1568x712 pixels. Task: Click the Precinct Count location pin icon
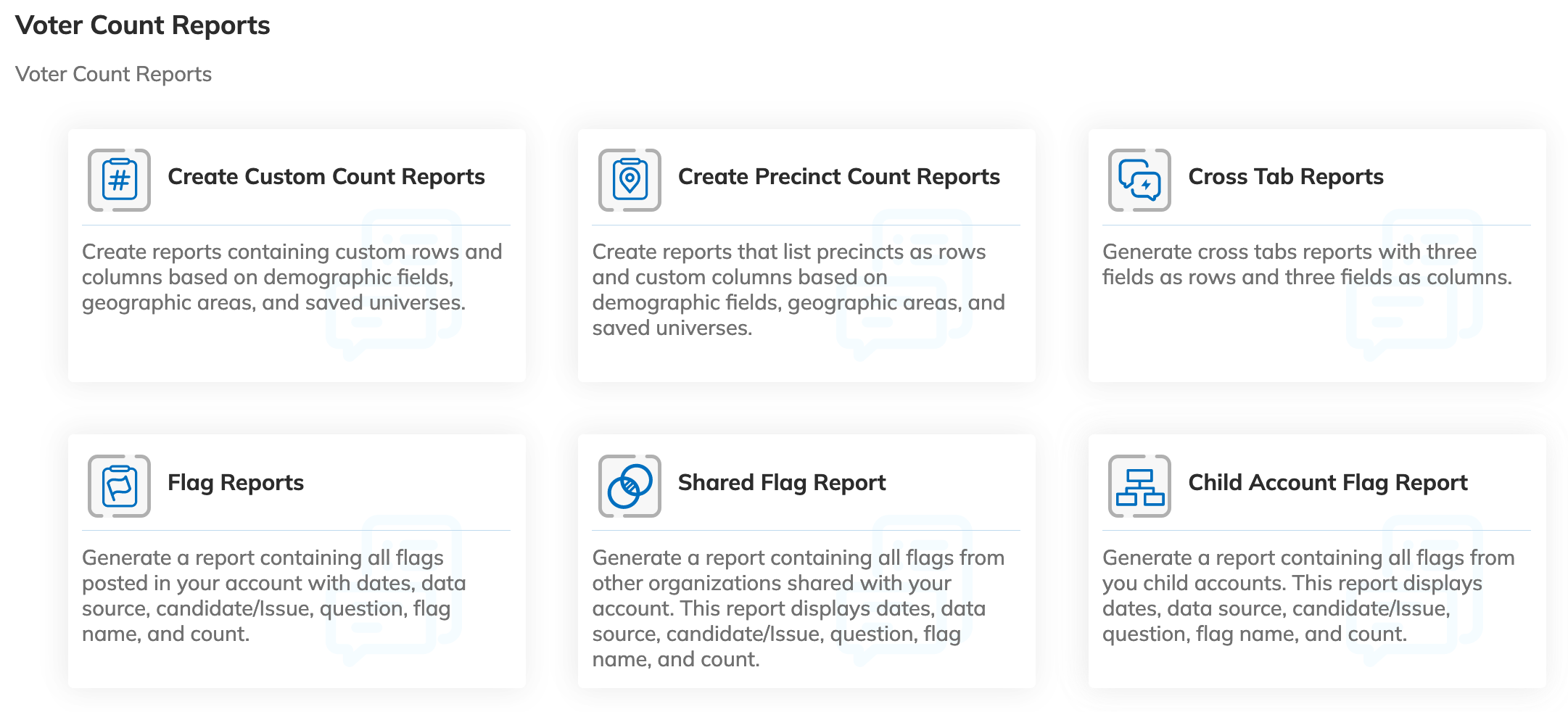click(x=630, y=180)
